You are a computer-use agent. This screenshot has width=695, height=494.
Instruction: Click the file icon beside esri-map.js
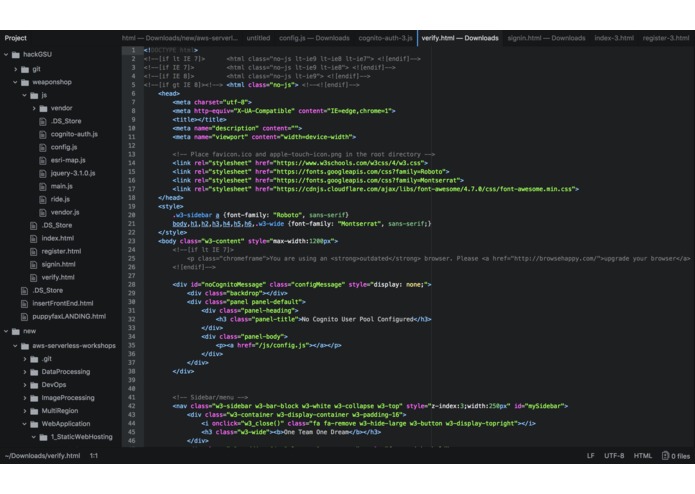[43, 160]
